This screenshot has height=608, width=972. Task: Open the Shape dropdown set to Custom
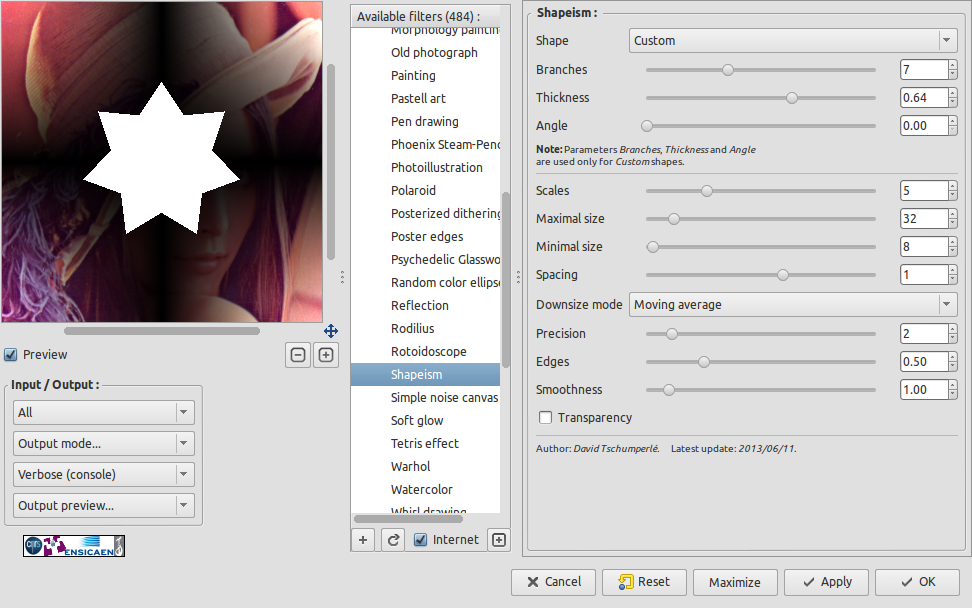pos(793,41)
